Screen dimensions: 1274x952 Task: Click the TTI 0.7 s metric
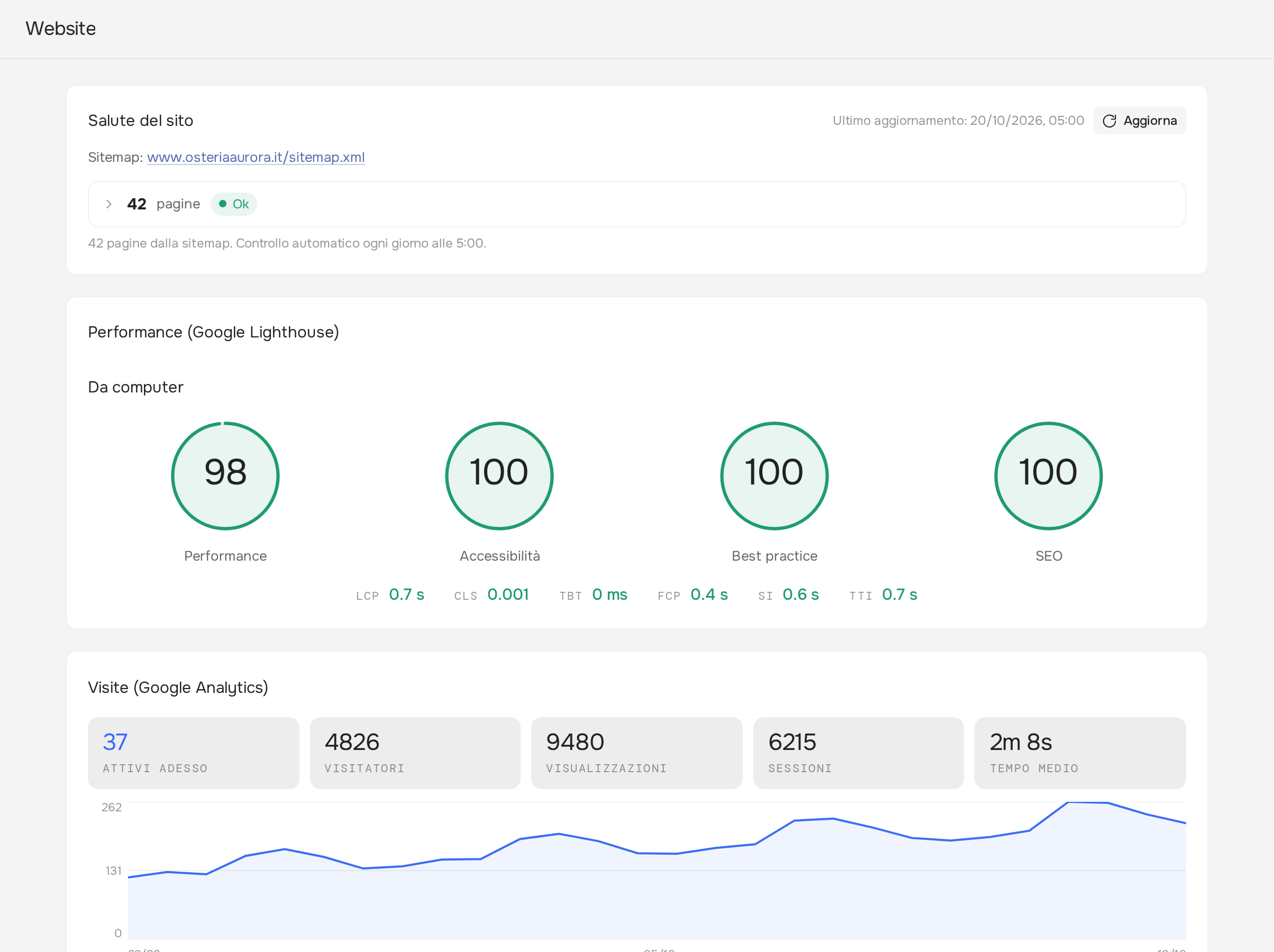[883, 594]
